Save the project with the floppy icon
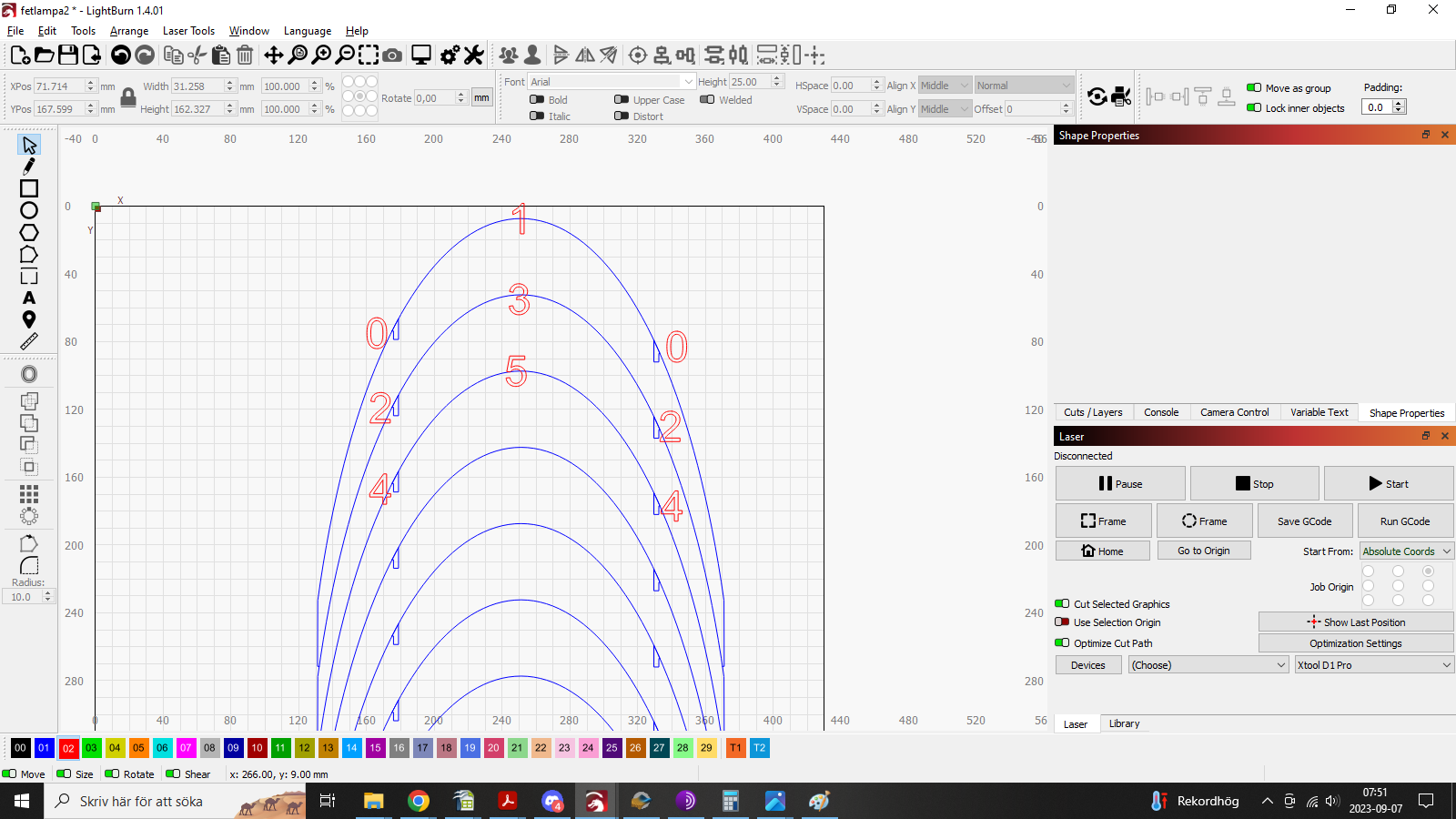The image size is (1456, 819). click(68, 56)
